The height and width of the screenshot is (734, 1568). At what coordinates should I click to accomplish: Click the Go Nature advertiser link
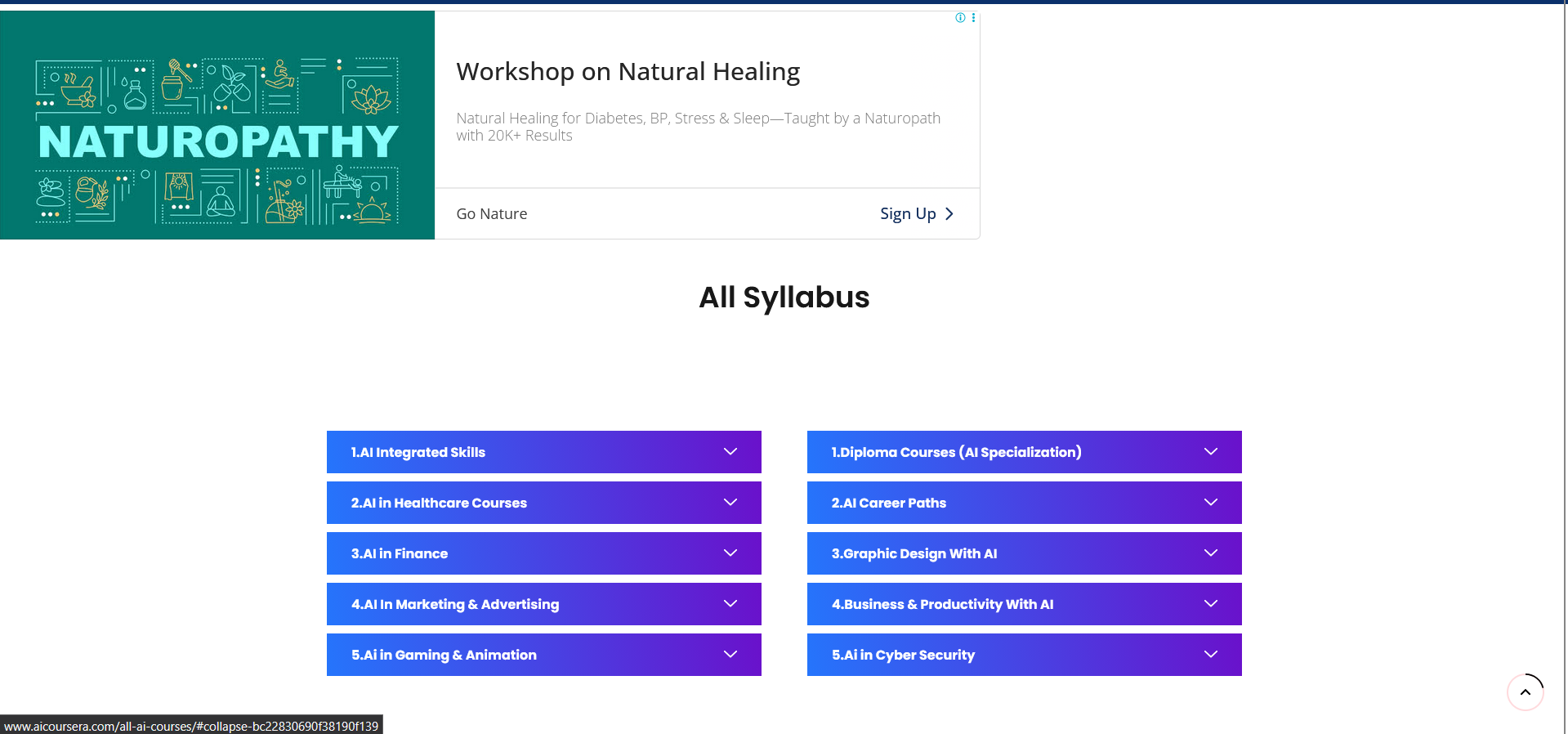pyautogui.click(x=492, y=214)
